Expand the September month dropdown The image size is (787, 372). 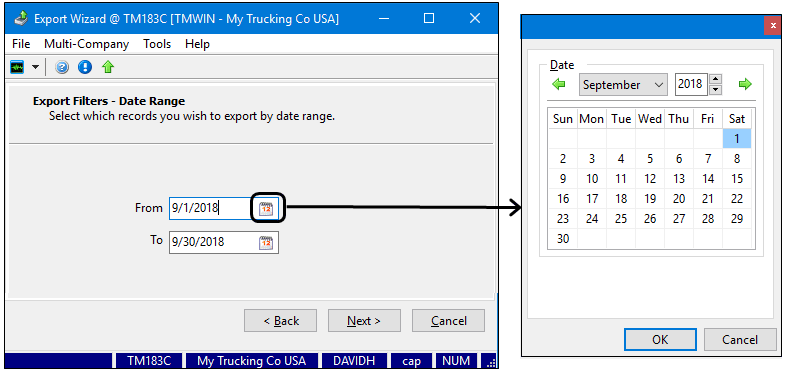(x=623, y=85)
